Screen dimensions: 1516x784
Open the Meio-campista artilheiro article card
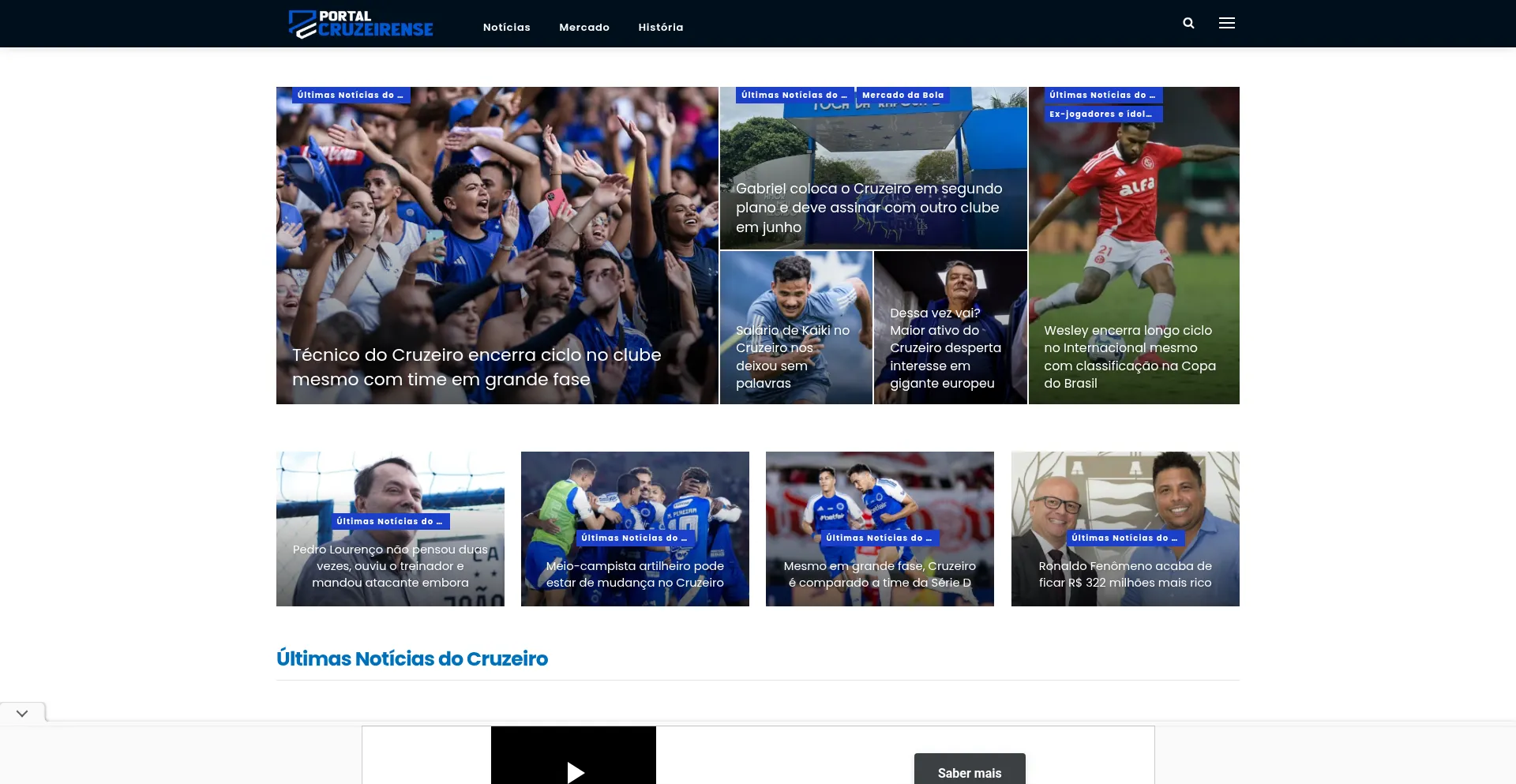[x=635, y=574]
